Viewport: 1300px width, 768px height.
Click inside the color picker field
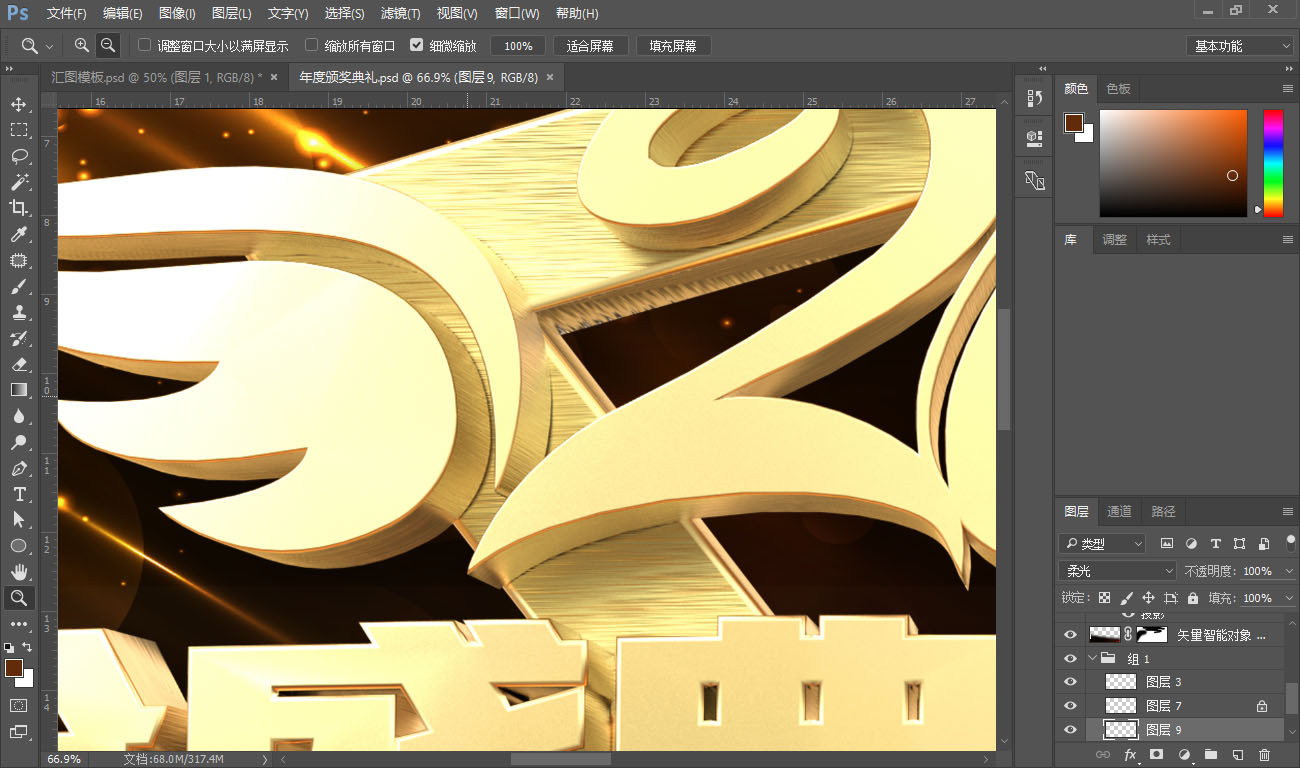tap(1173, 163)
